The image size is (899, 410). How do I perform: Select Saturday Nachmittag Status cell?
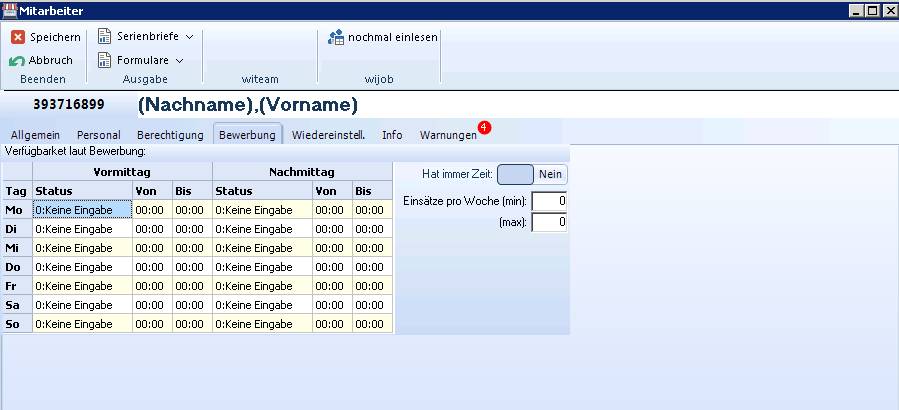[x=263, y=304]
